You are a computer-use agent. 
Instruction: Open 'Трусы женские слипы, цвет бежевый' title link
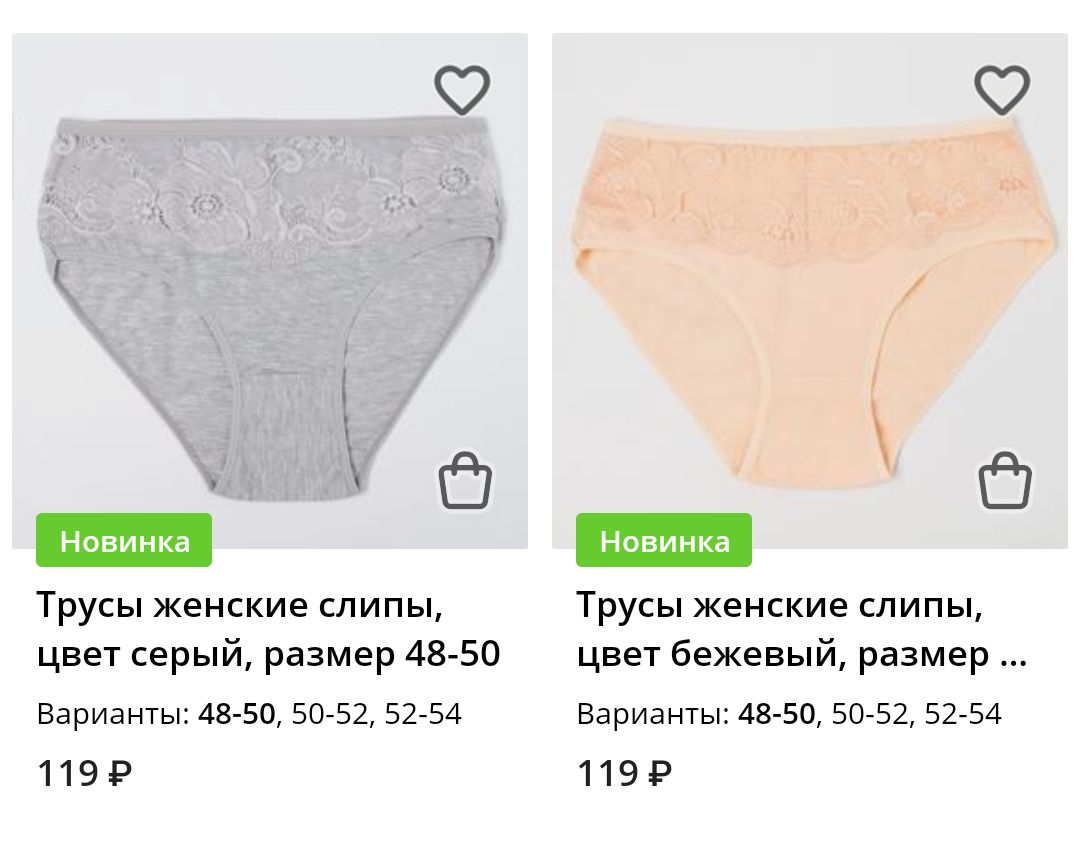coord(802,629)
